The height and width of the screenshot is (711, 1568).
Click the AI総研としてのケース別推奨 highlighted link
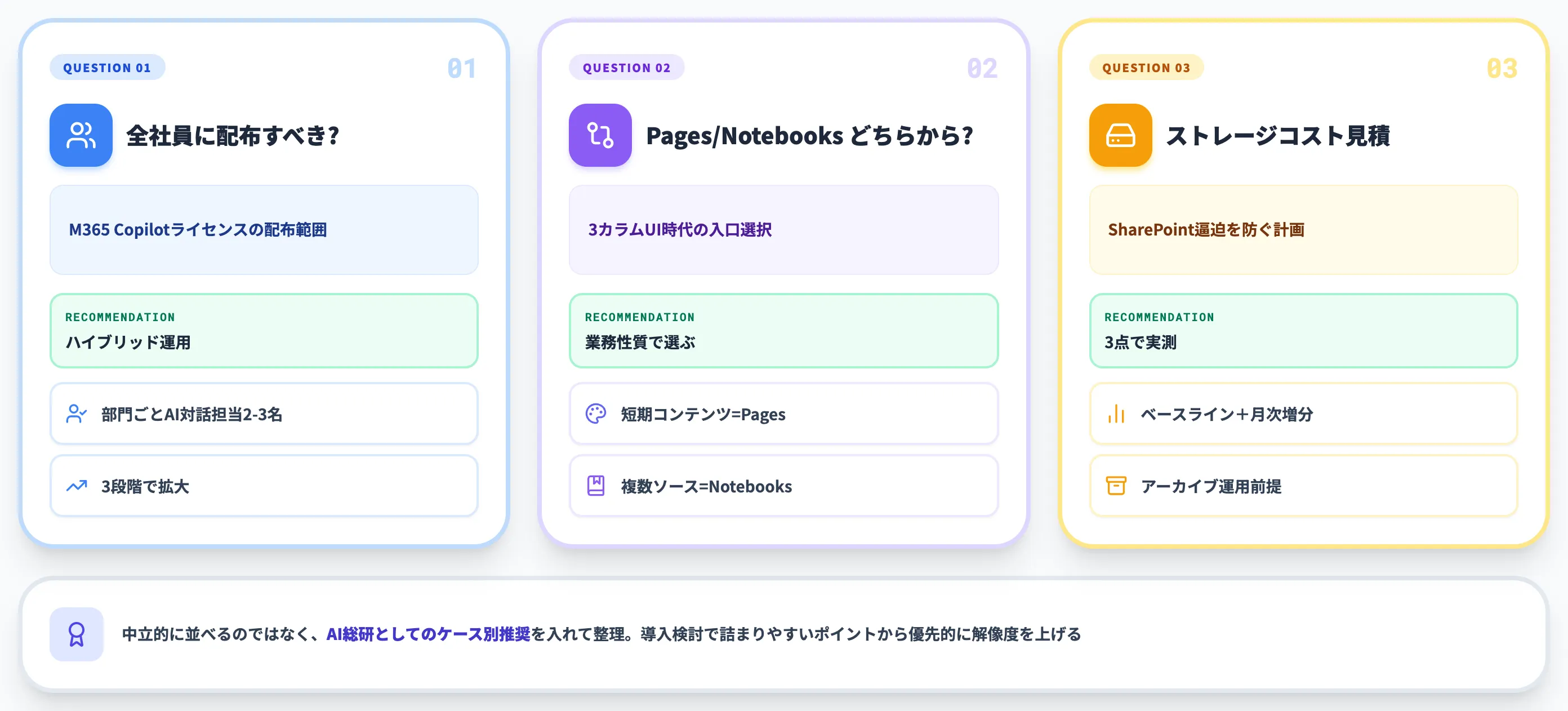tap(429, 634)
